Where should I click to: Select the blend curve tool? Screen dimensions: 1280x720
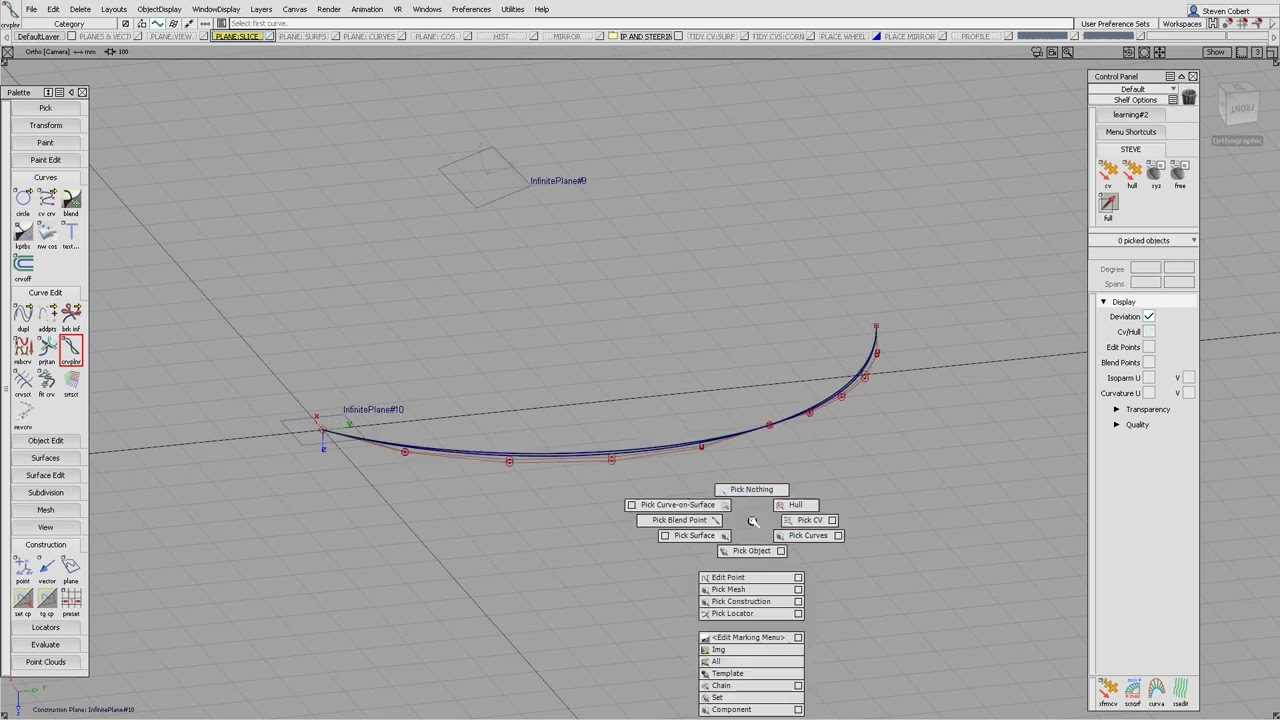[x=71, y=200]
